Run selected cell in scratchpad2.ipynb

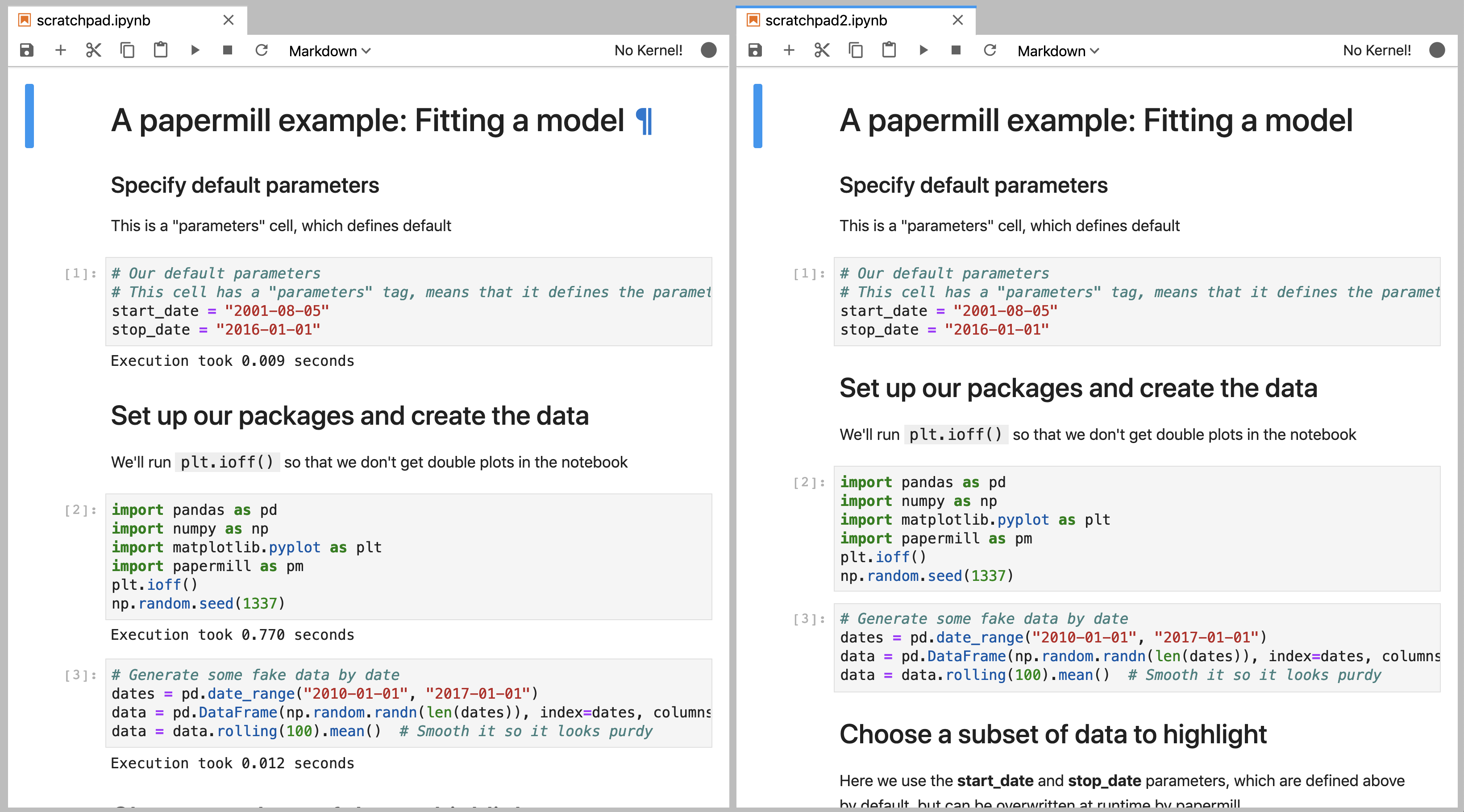923,50
